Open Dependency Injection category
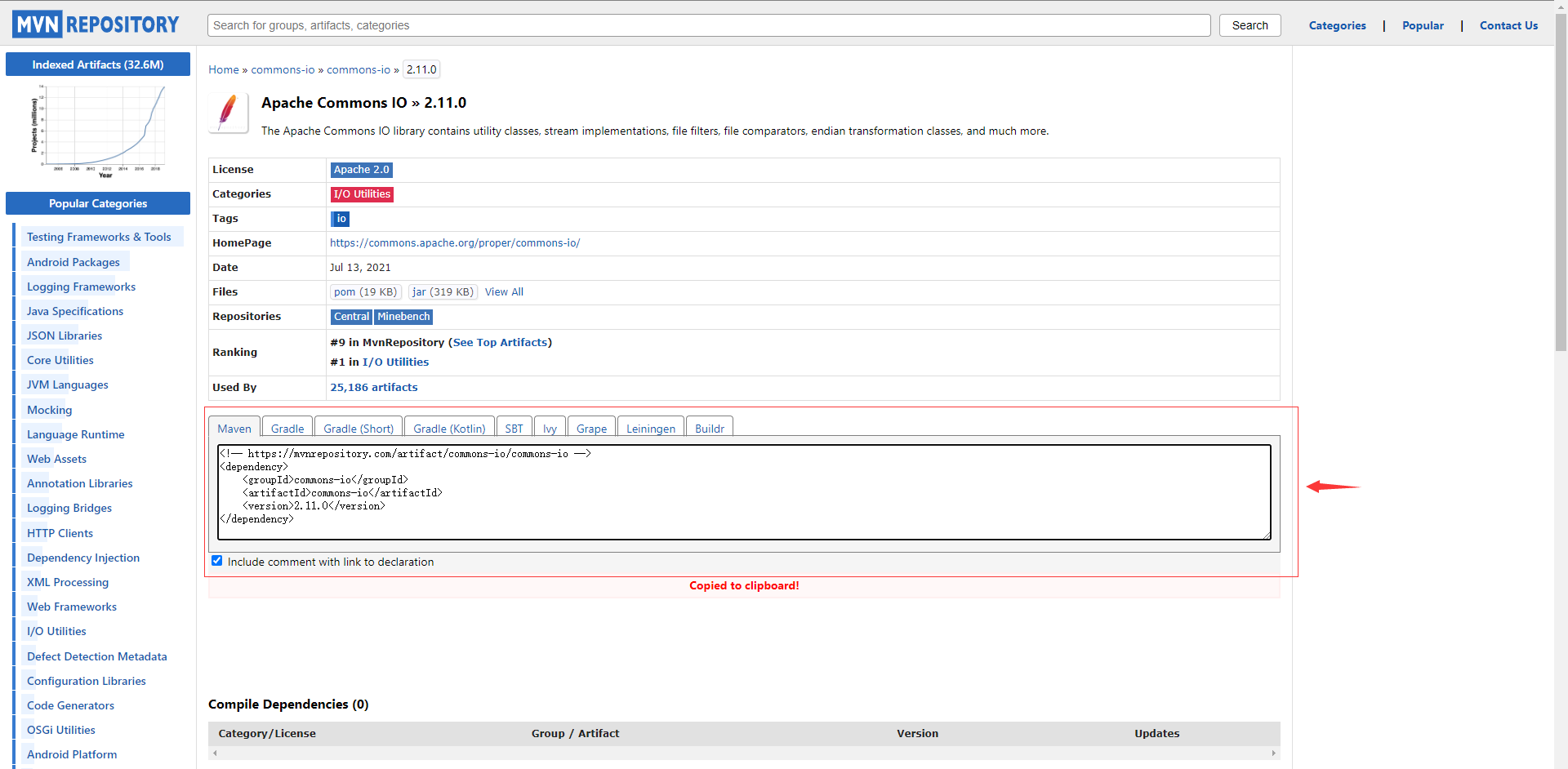The image size is (1568, 769). [83, 558]
